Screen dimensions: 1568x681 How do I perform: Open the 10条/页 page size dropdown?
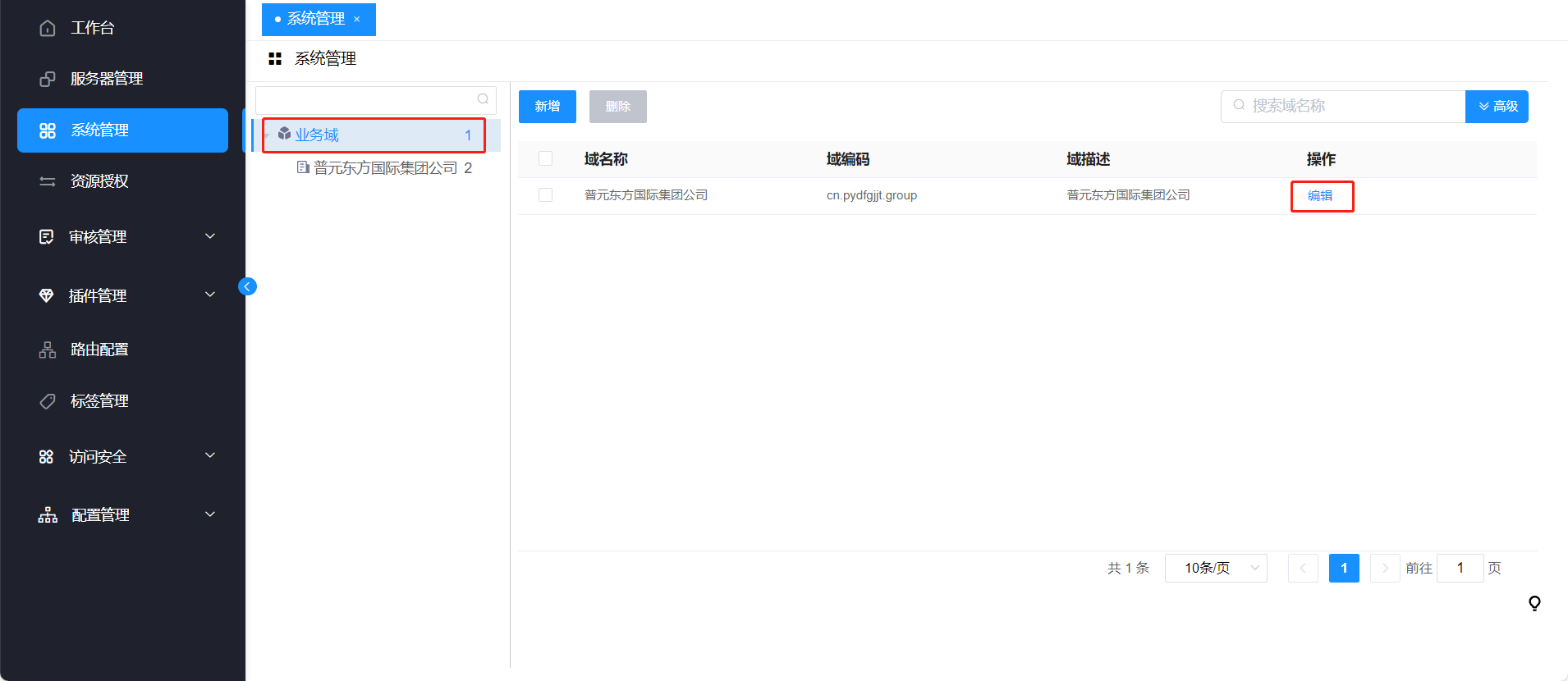point(1216,568)
